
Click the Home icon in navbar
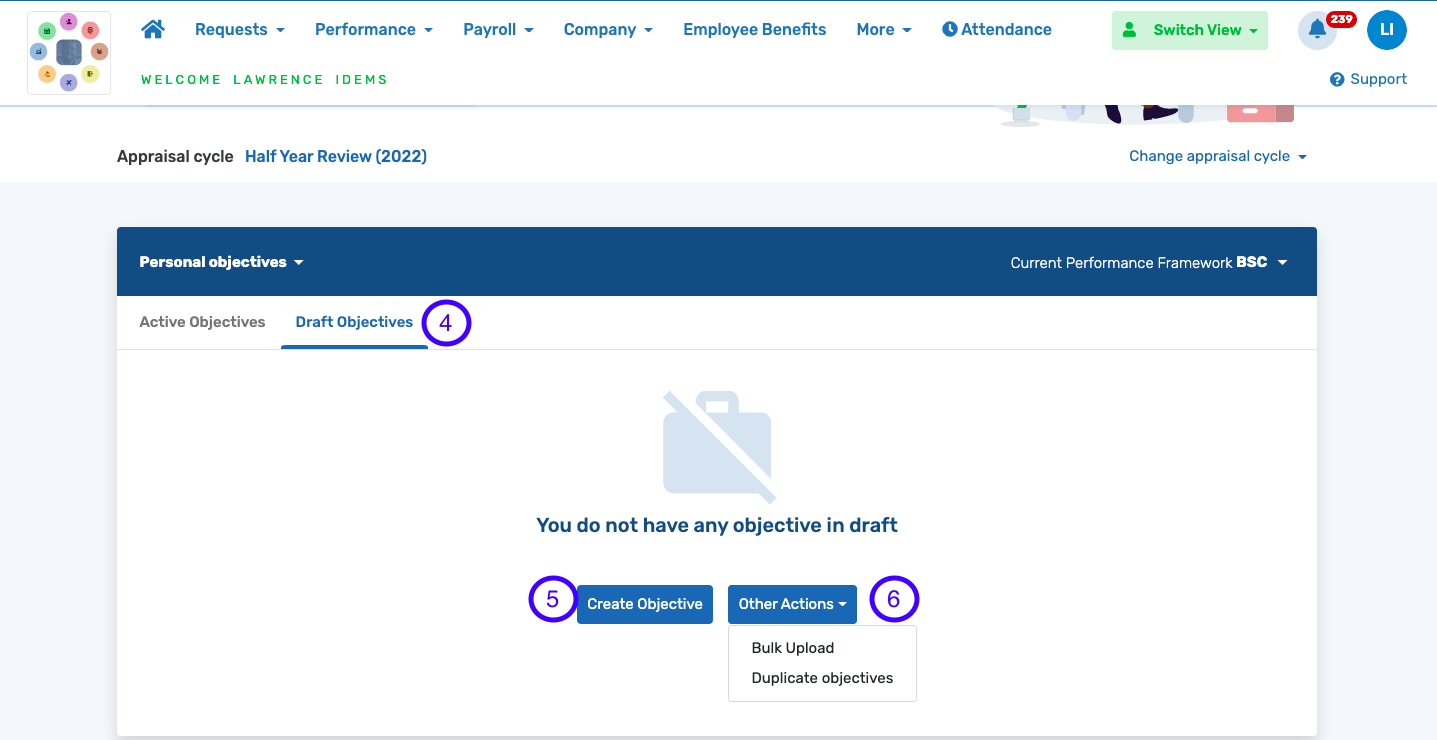click(153, 29)
